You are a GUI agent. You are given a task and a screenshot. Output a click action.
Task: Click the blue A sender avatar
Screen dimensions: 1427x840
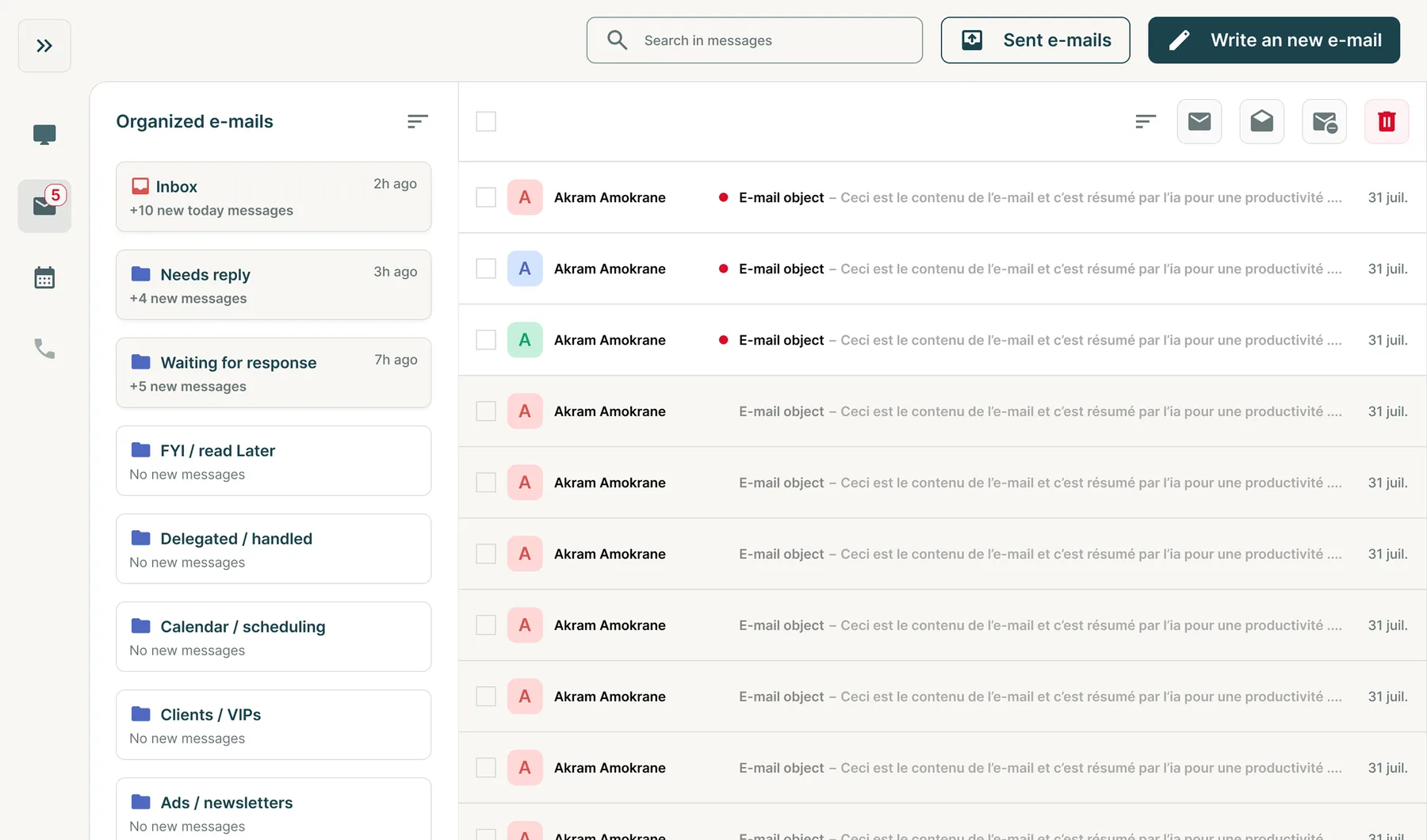[x=525, y=269]
